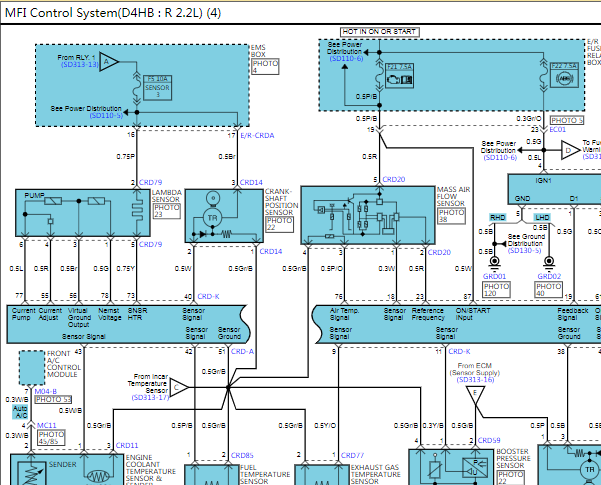Viewport: 601px width, 485px height.
Task: Open the E/R-CRDA connector link
Action: click(257, 135)
